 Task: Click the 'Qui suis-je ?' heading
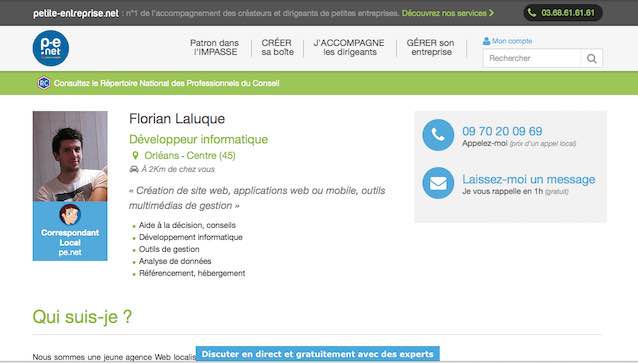82,317
